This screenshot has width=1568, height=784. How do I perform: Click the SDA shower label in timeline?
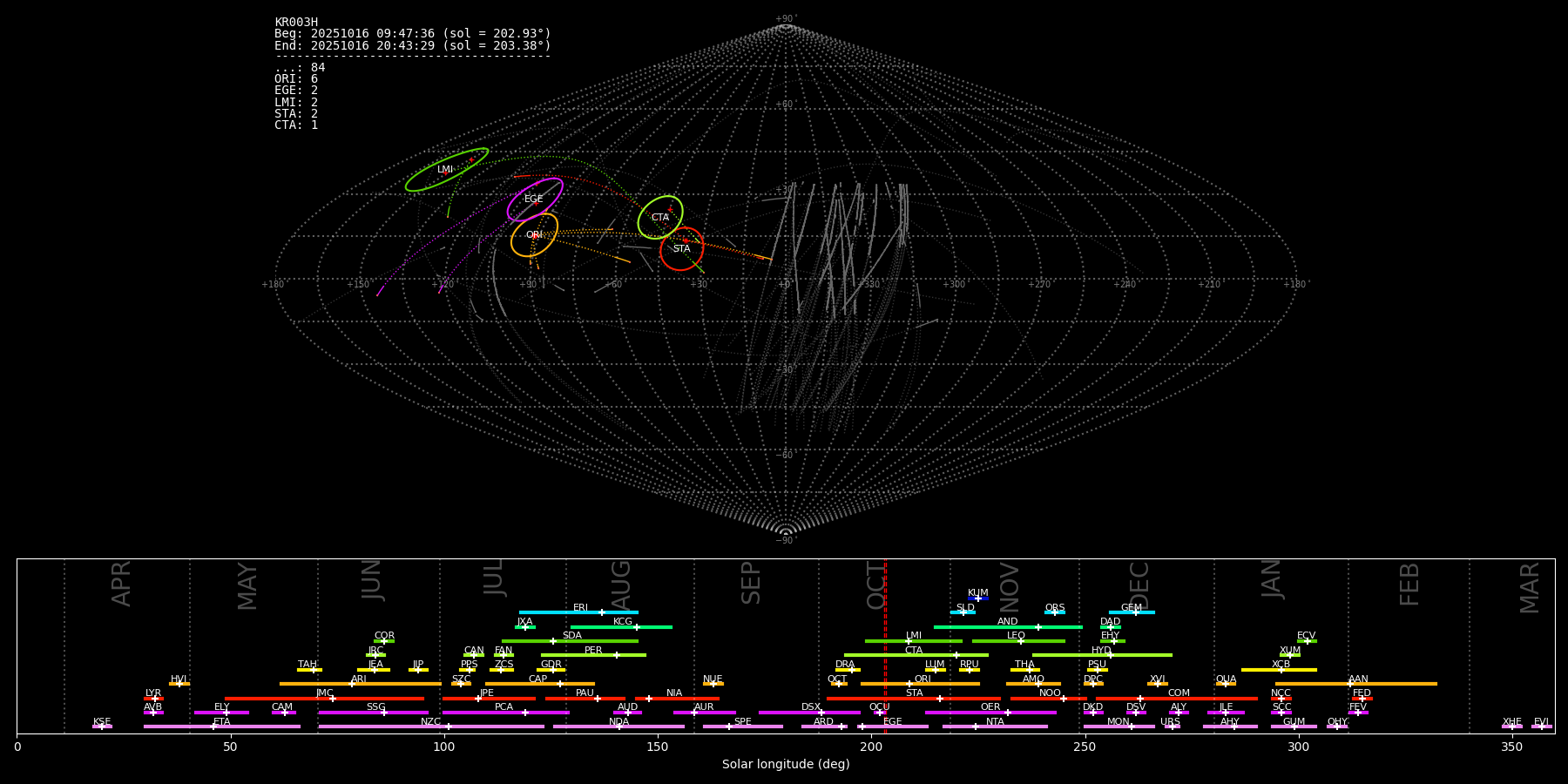pos(572,636)
